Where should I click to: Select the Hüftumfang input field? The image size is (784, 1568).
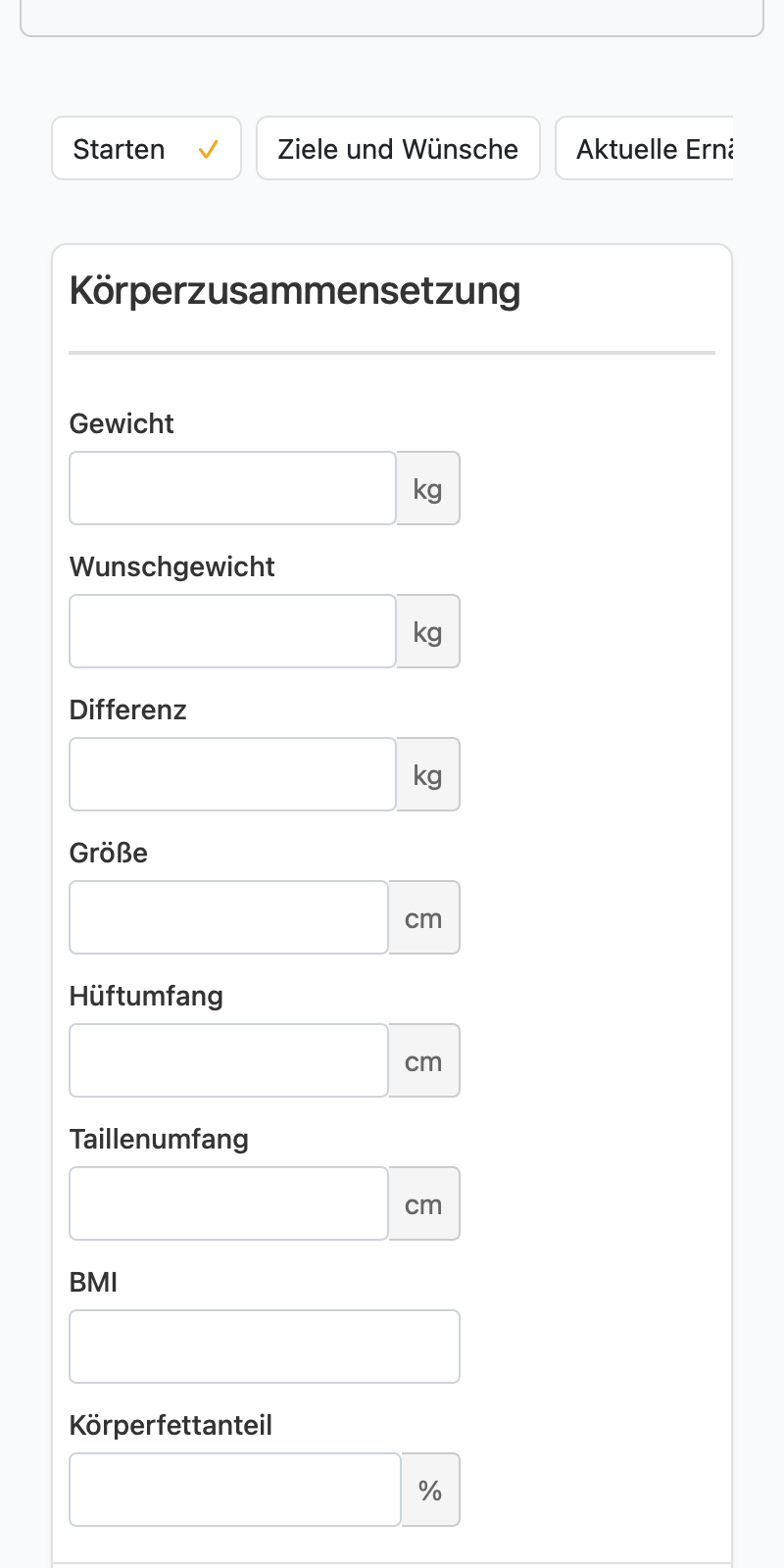click(x=229, y=1060)
